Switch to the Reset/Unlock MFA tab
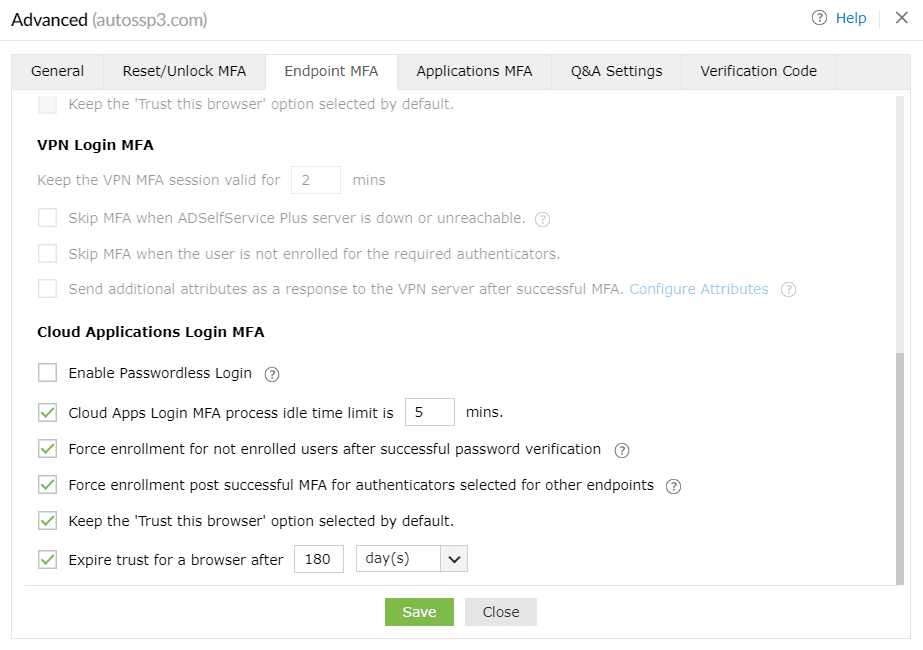This screenshot has width=923, height=650. coord(184,71)
